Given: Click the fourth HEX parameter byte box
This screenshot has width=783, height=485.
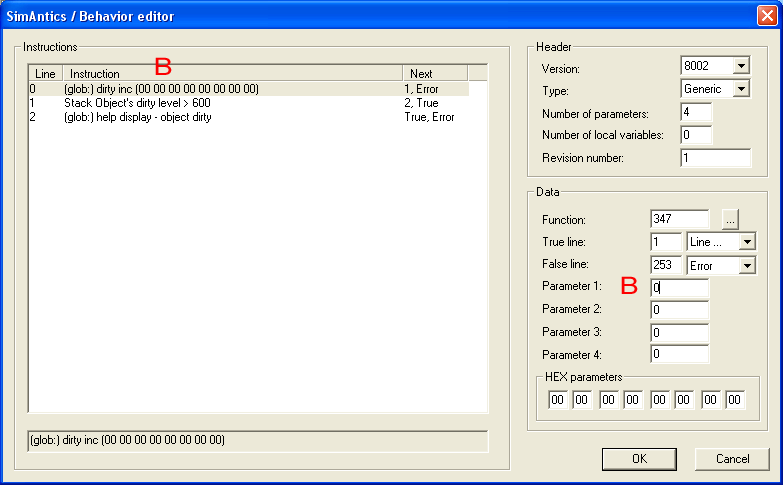Looking at the screenshot, I should (633, 400).
